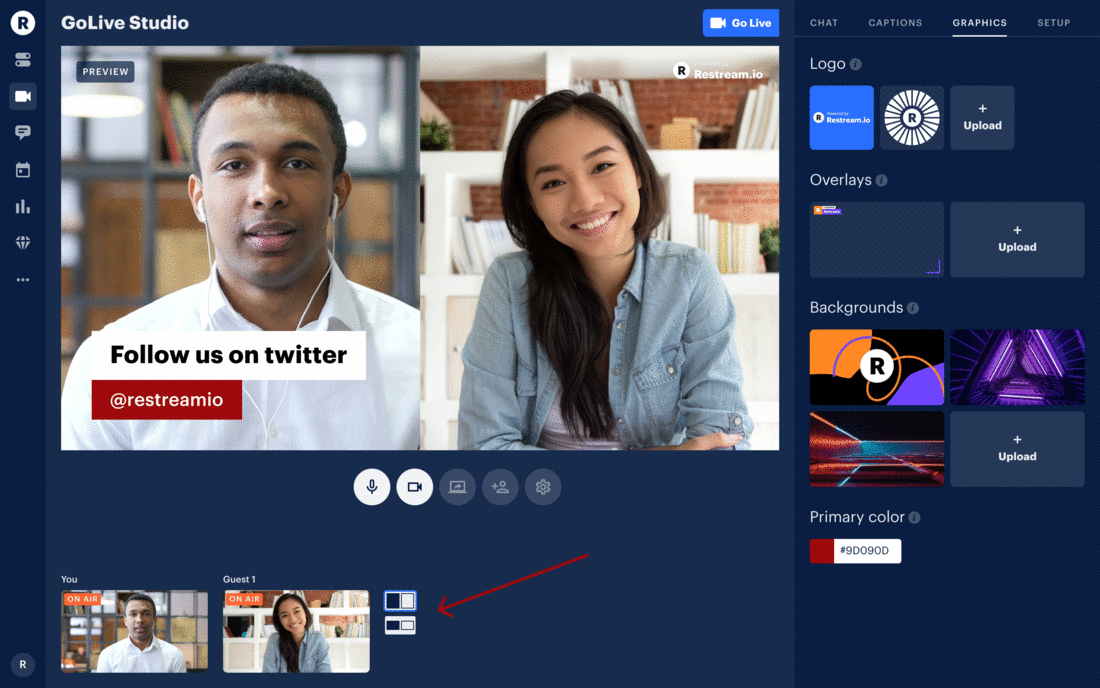Open the Setup tab

(1053, 22)
